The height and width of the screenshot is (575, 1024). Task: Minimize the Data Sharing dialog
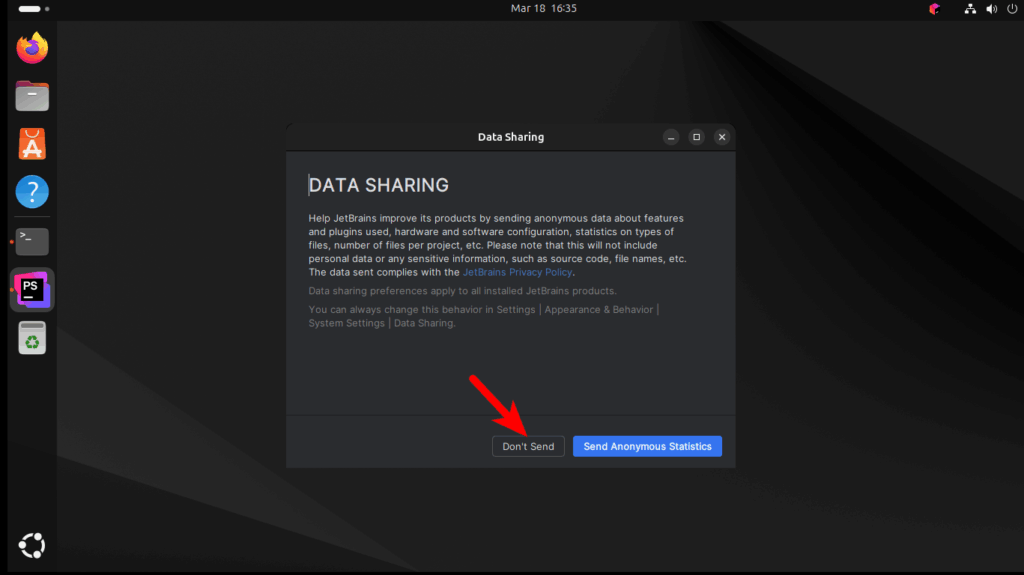671,137
